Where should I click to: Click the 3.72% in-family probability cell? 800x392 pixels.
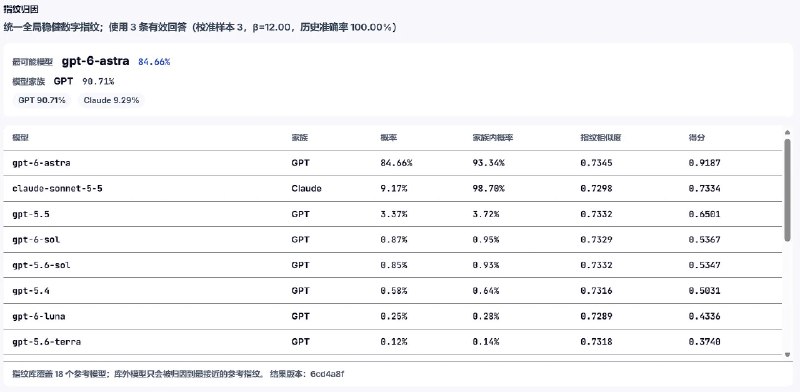pos(486,214)
